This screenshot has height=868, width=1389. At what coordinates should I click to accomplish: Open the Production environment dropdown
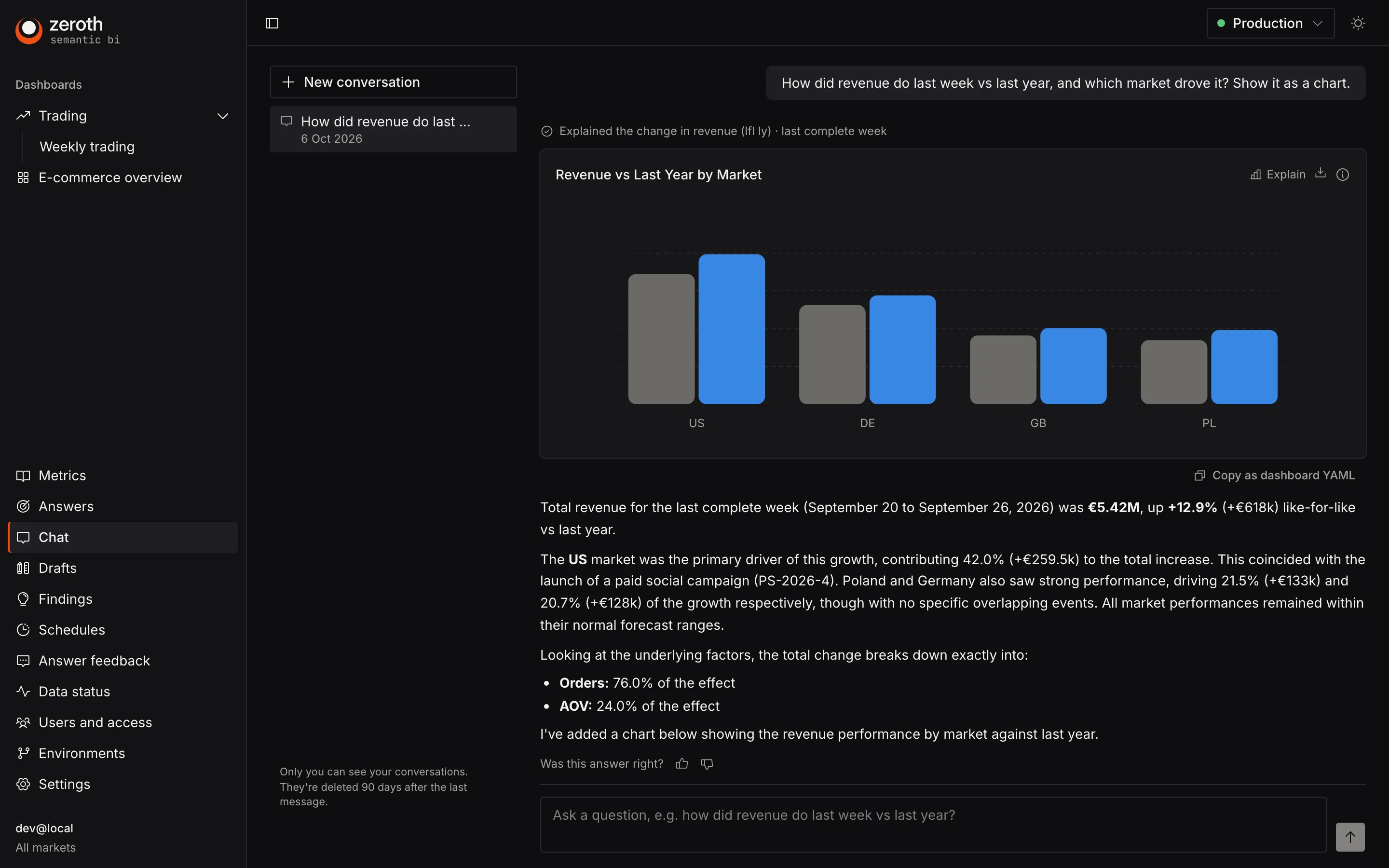coord(1270,23)
